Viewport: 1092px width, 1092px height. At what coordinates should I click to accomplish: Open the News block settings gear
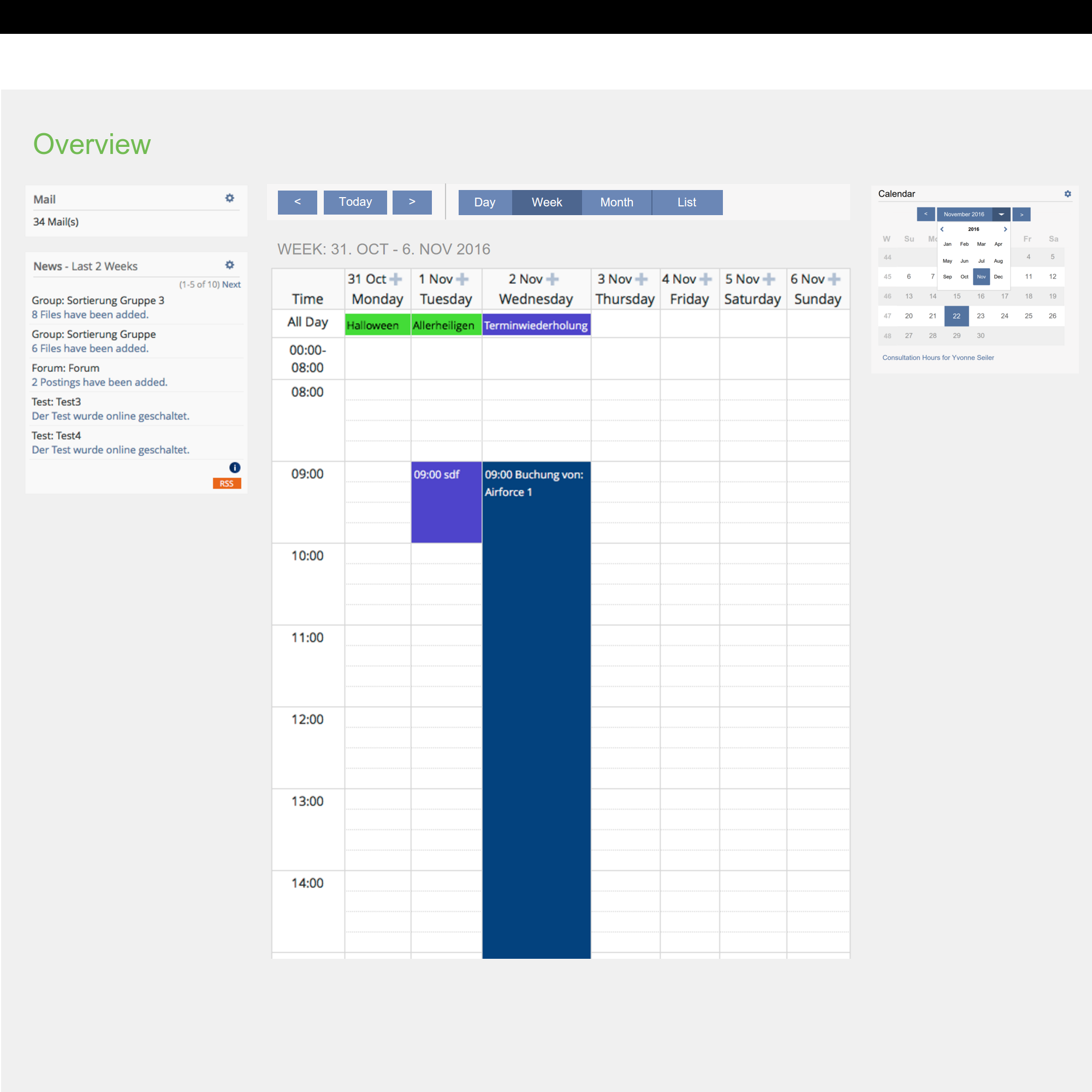(x=229, y=264)
